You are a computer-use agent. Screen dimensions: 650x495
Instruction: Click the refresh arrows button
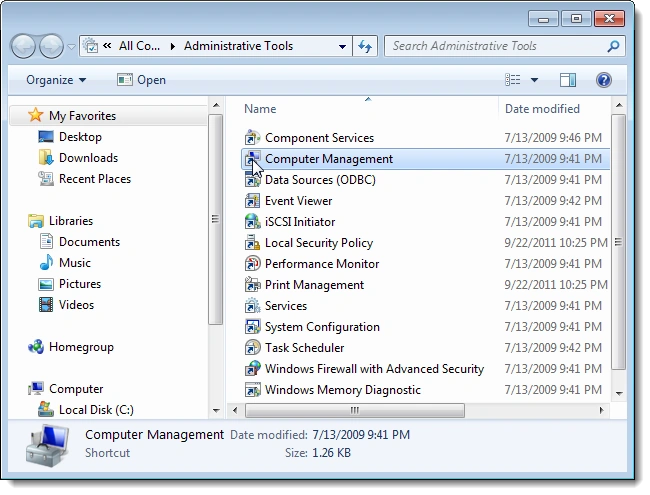[x=365, y=46]
